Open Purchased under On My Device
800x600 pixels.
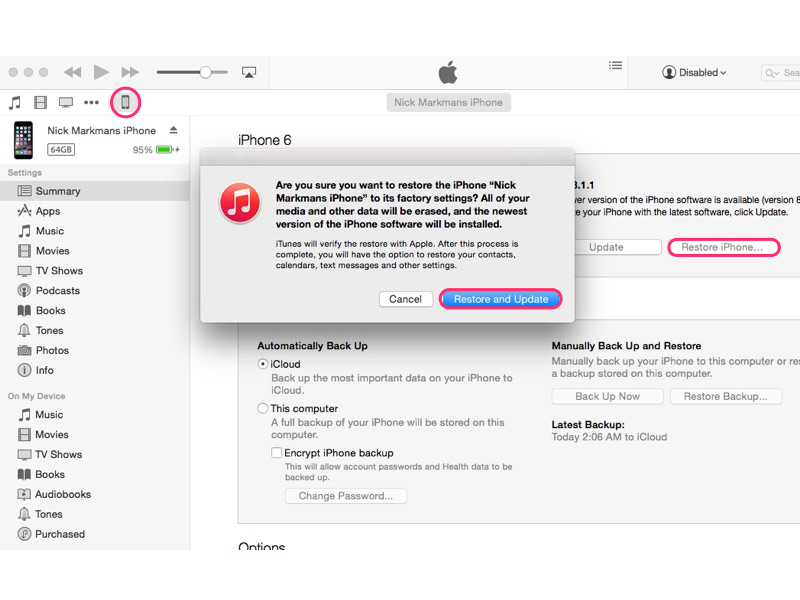tap(95, 534)
